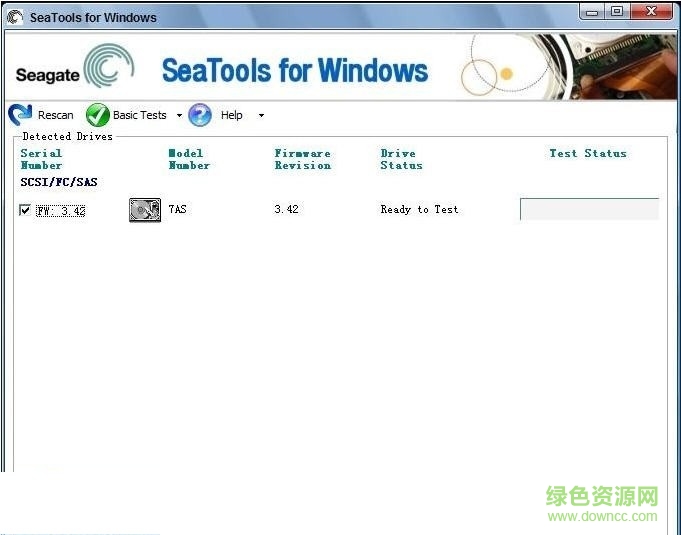
Task: Open the Basic Tests menu label
Action: [x=139, y=115]
